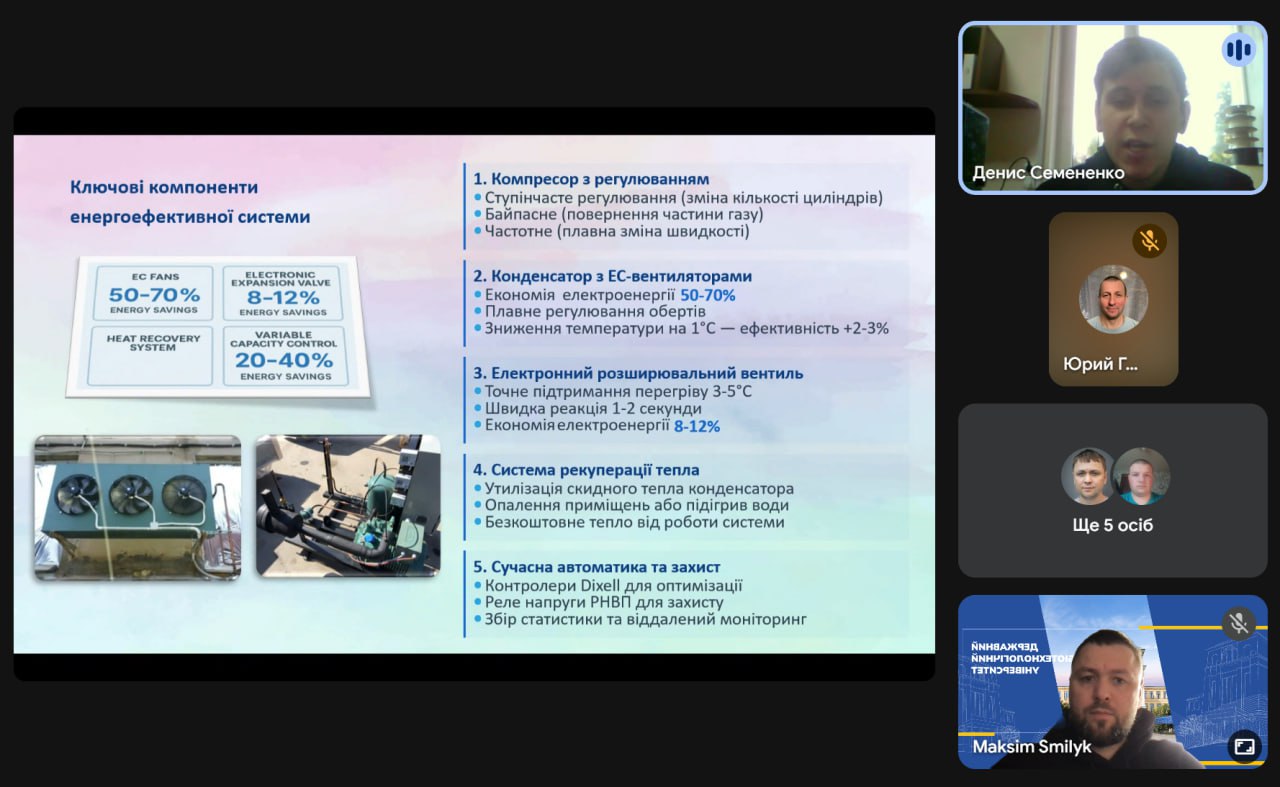Viewport: 1280px width, 787px height.
Task: Click the EC FANS 50-70% card
Action: click(x=152, y=293)
